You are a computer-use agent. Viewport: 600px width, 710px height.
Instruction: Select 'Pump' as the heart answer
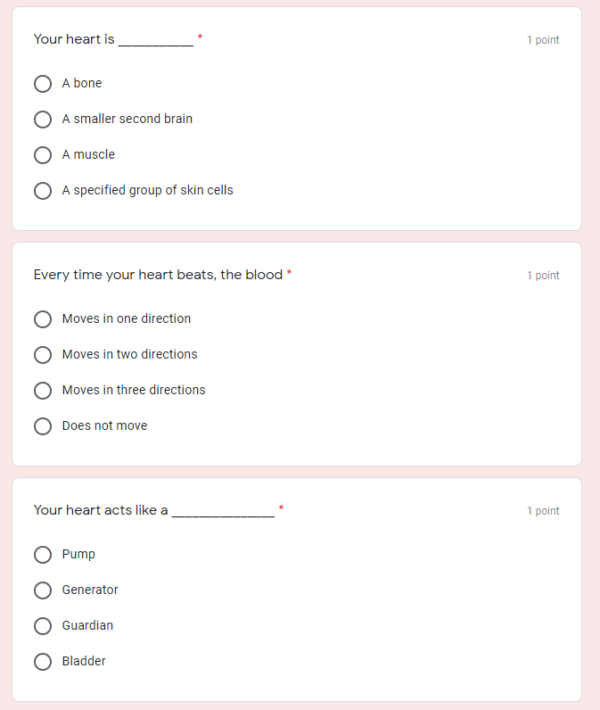pyautogui.click(x=43, y=554)
